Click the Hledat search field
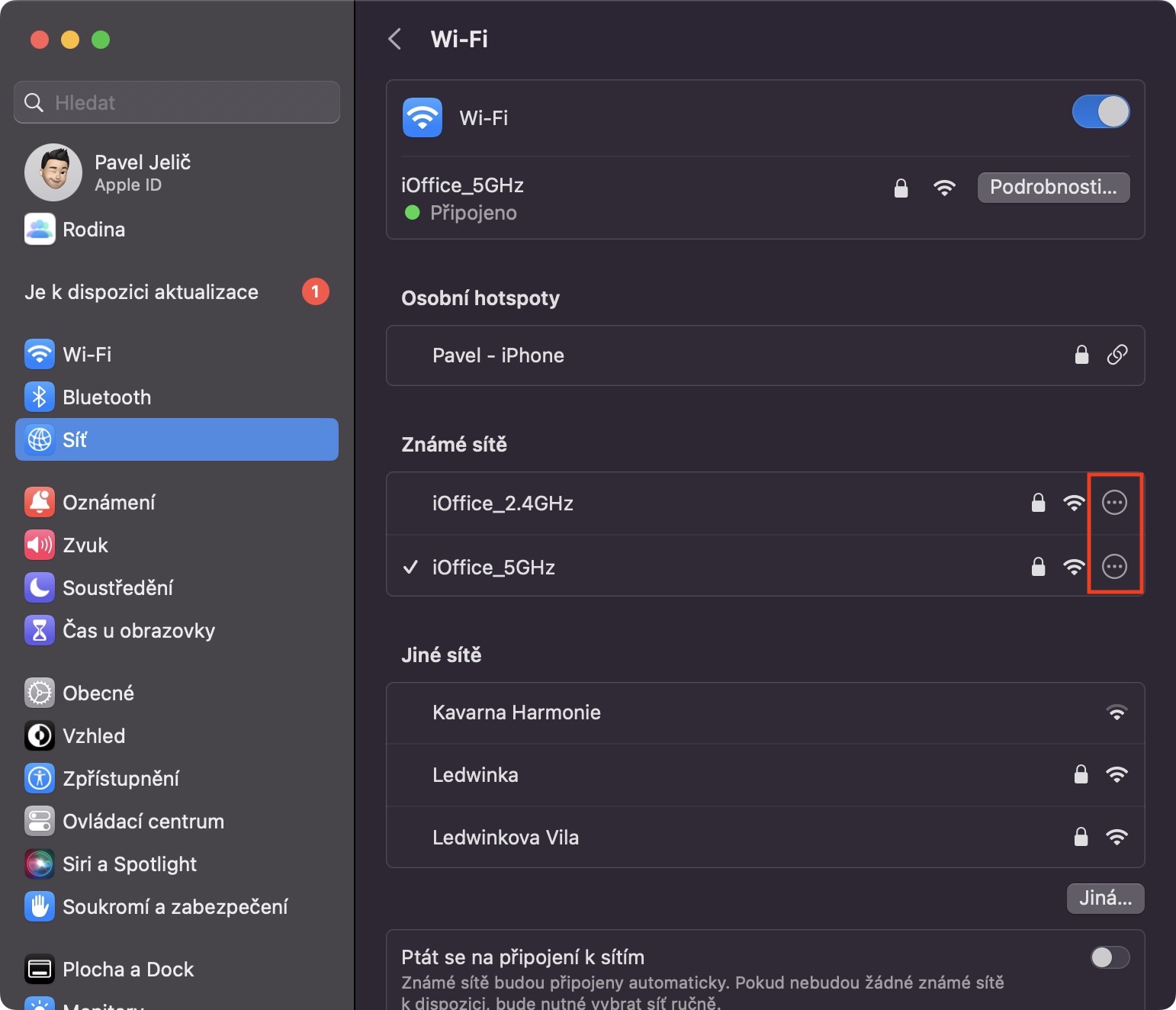Image resolution: width=1176 pixels, height=1010 pixels. tap(177, 102)
